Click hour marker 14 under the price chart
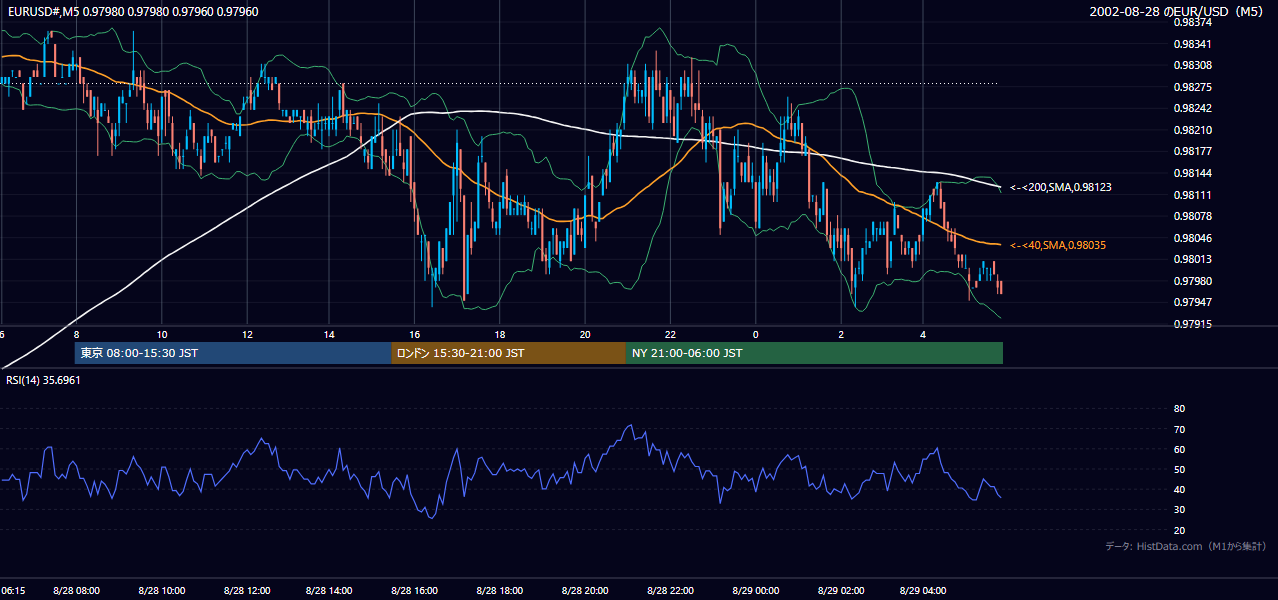The height and width of the screenshot is (600, 1278). [x=329, y=334]
